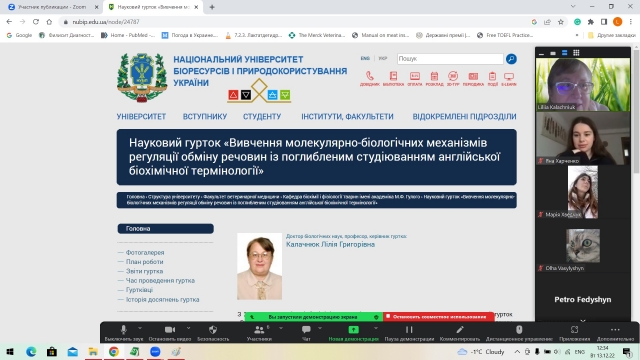This screenshot has width=640, height=360.
Task: Expand video options arrow next to camera
Action: click(x=188, y=328)
